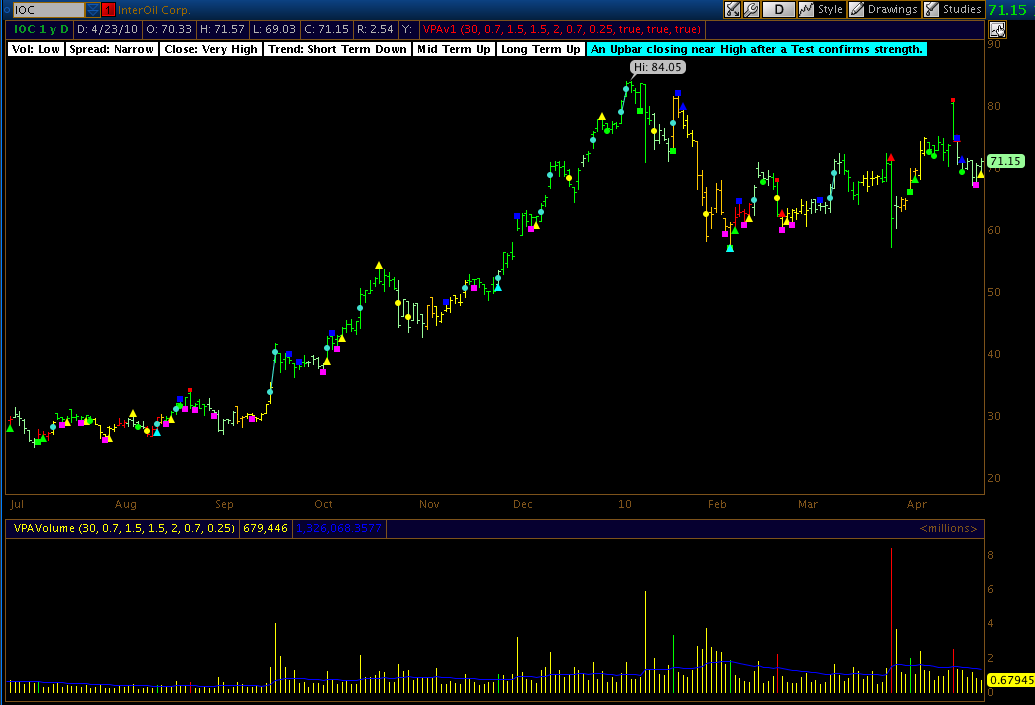Change the D daily aggregation button

779,9
